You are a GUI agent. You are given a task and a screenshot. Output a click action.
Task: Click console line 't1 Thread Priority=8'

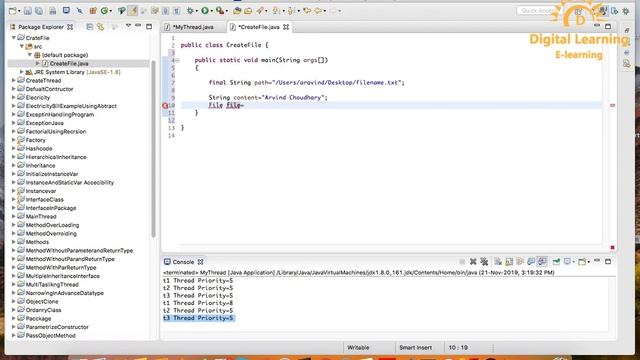(x=198, y=303)
